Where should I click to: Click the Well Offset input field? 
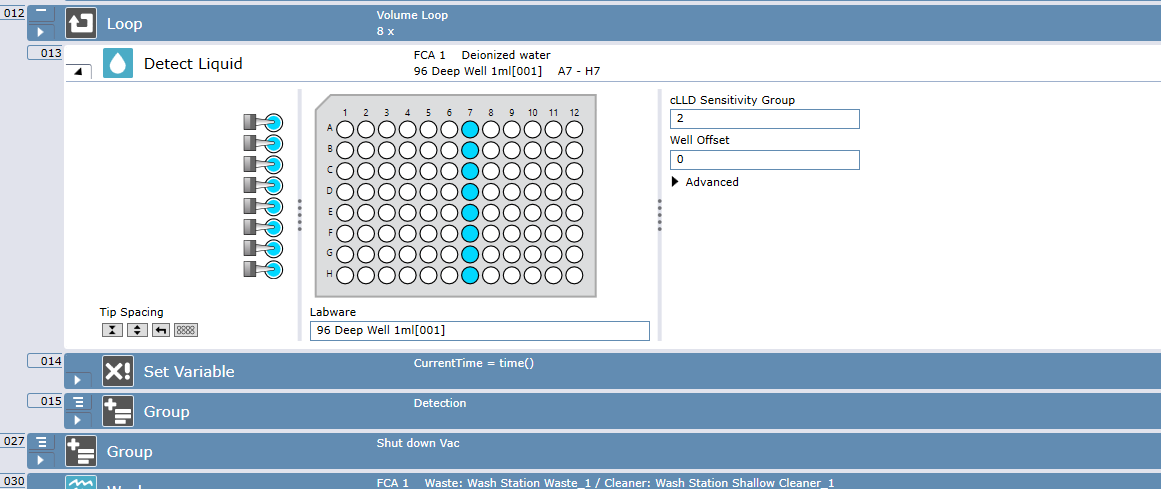tap(764, 160)
